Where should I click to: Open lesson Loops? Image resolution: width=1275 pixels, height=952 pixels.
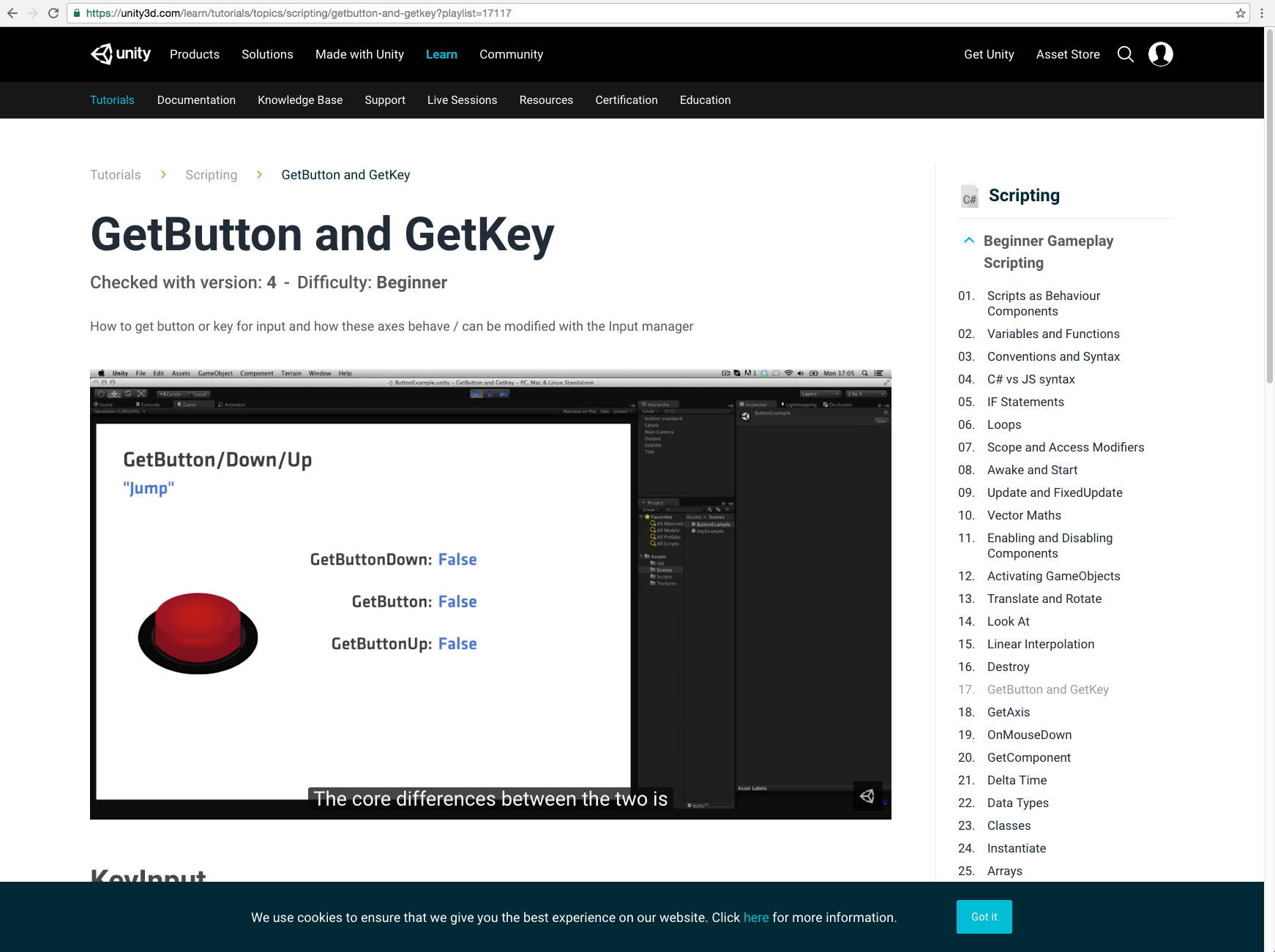tap(1004, 424)
